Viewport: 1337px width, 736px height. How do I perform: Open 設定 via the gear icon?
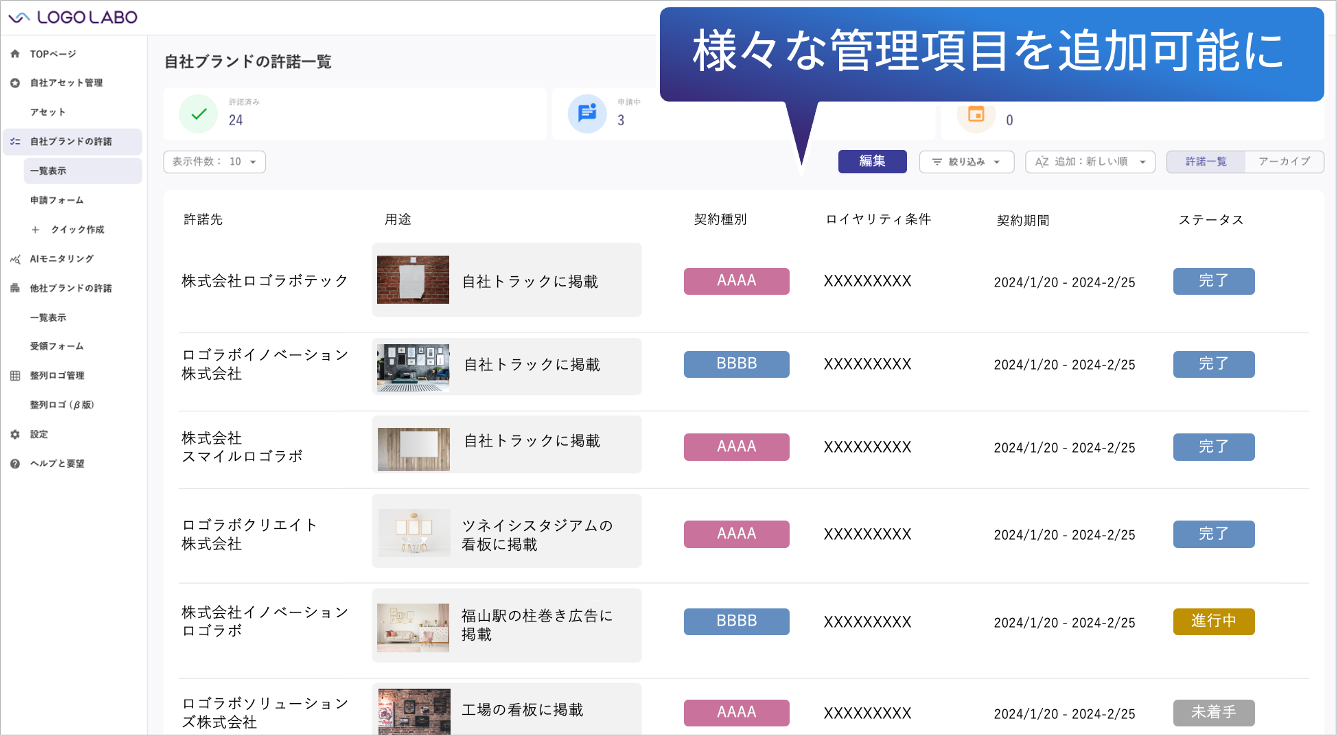point(15,435)
